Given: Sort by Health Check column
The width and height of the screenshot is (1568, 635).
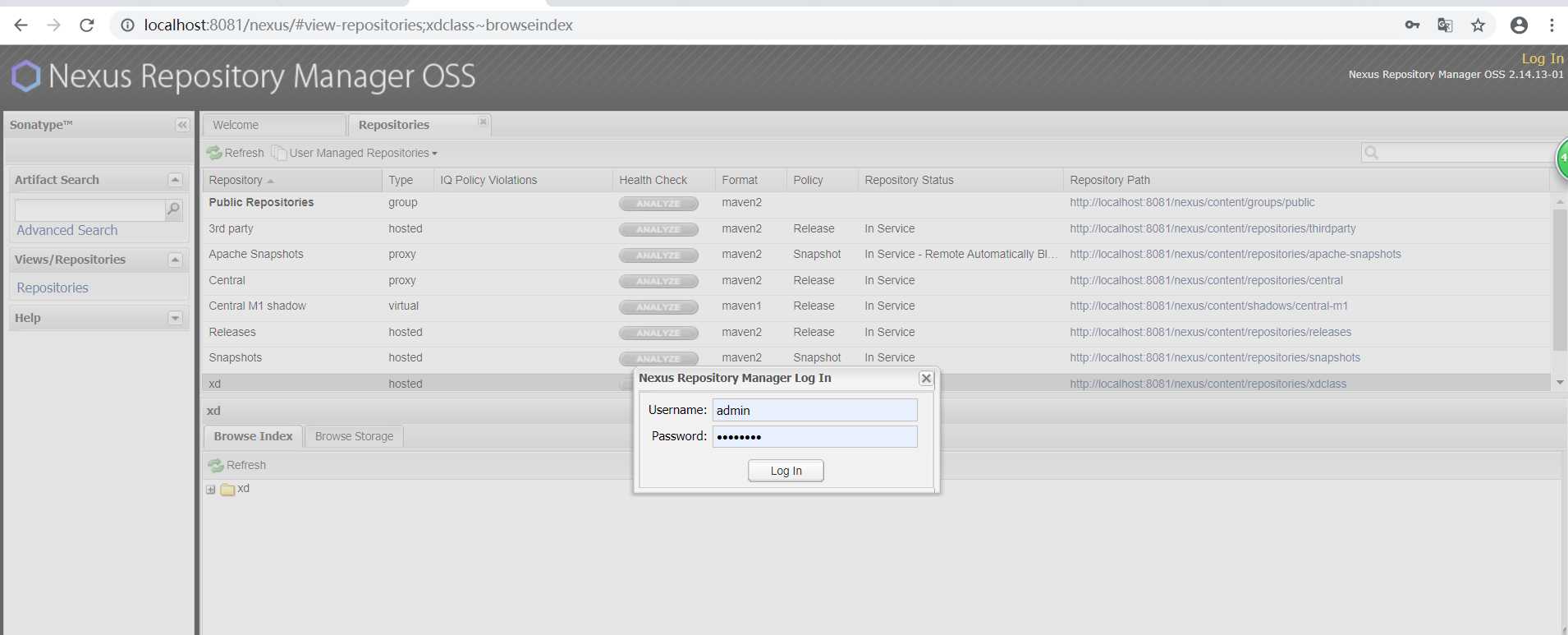Looking at the screenshot, I should point(664,180).
